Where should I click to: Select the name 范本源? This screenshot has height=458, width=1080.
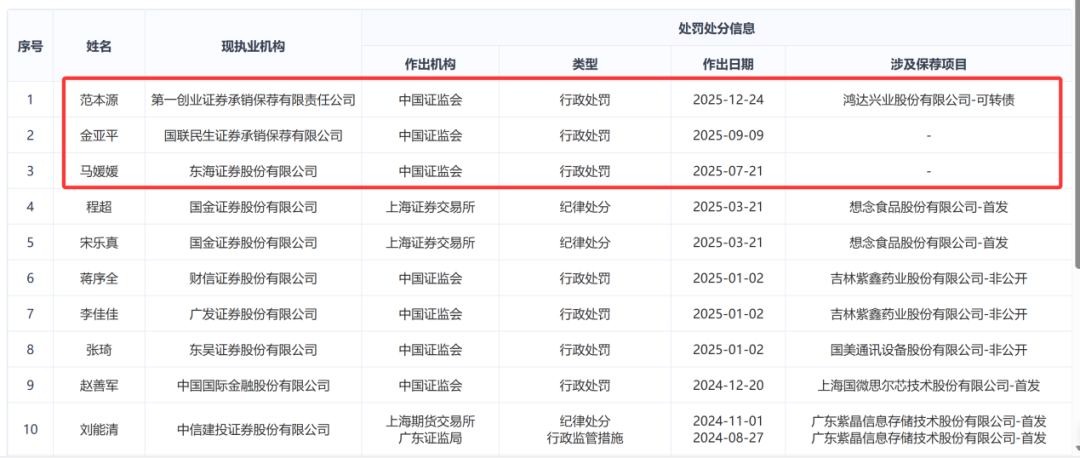click(98, 100)
